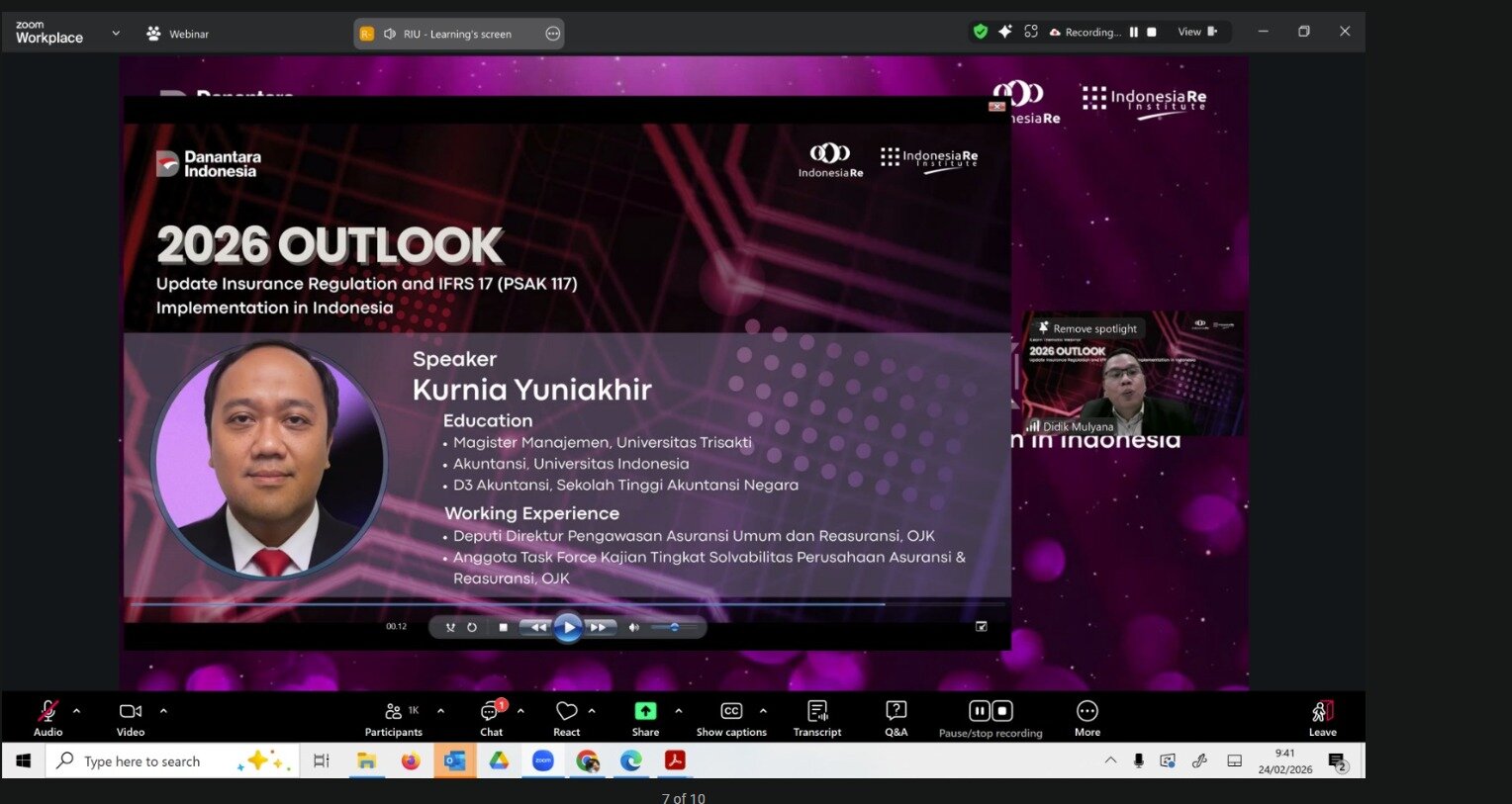This screenshot has height=804, width=1512.
Task: Expand the audio options arrow
Action: 77,710
